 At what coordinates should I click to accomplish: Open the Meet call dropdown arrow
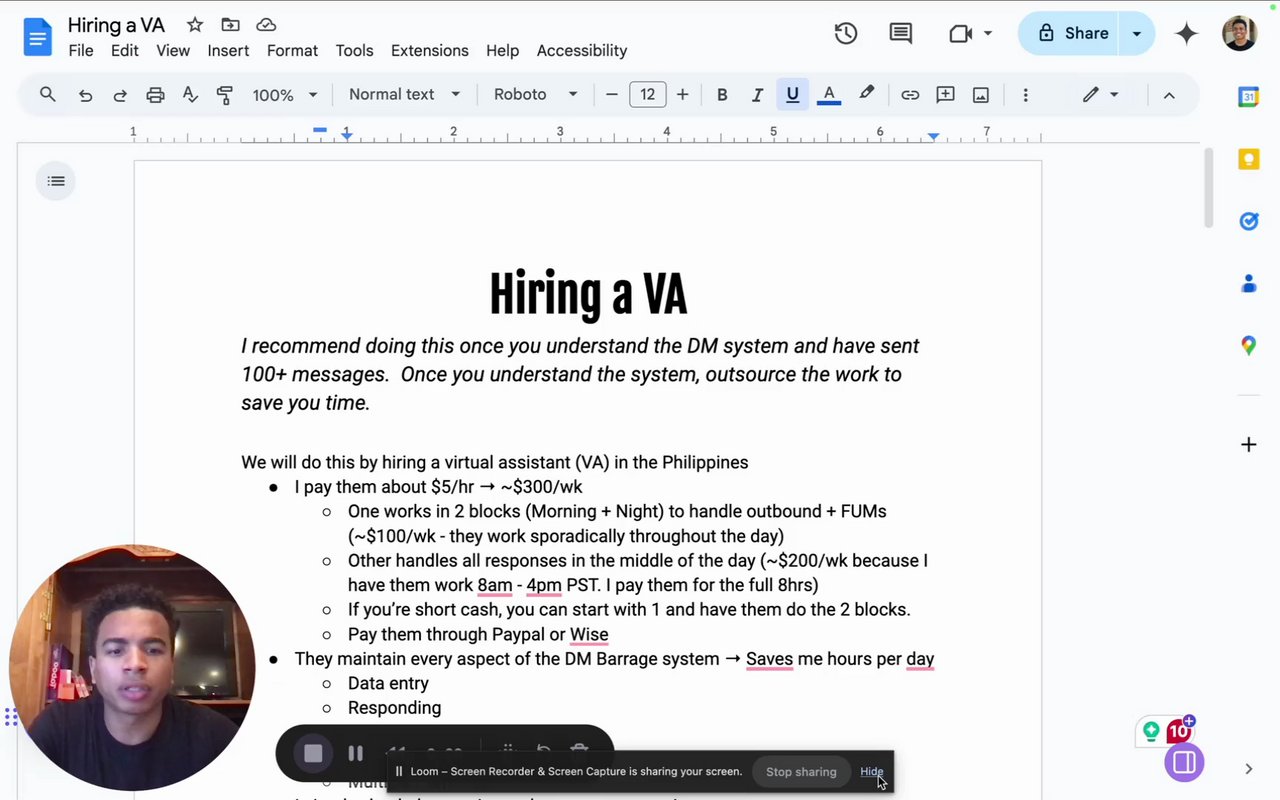point(988,33)
